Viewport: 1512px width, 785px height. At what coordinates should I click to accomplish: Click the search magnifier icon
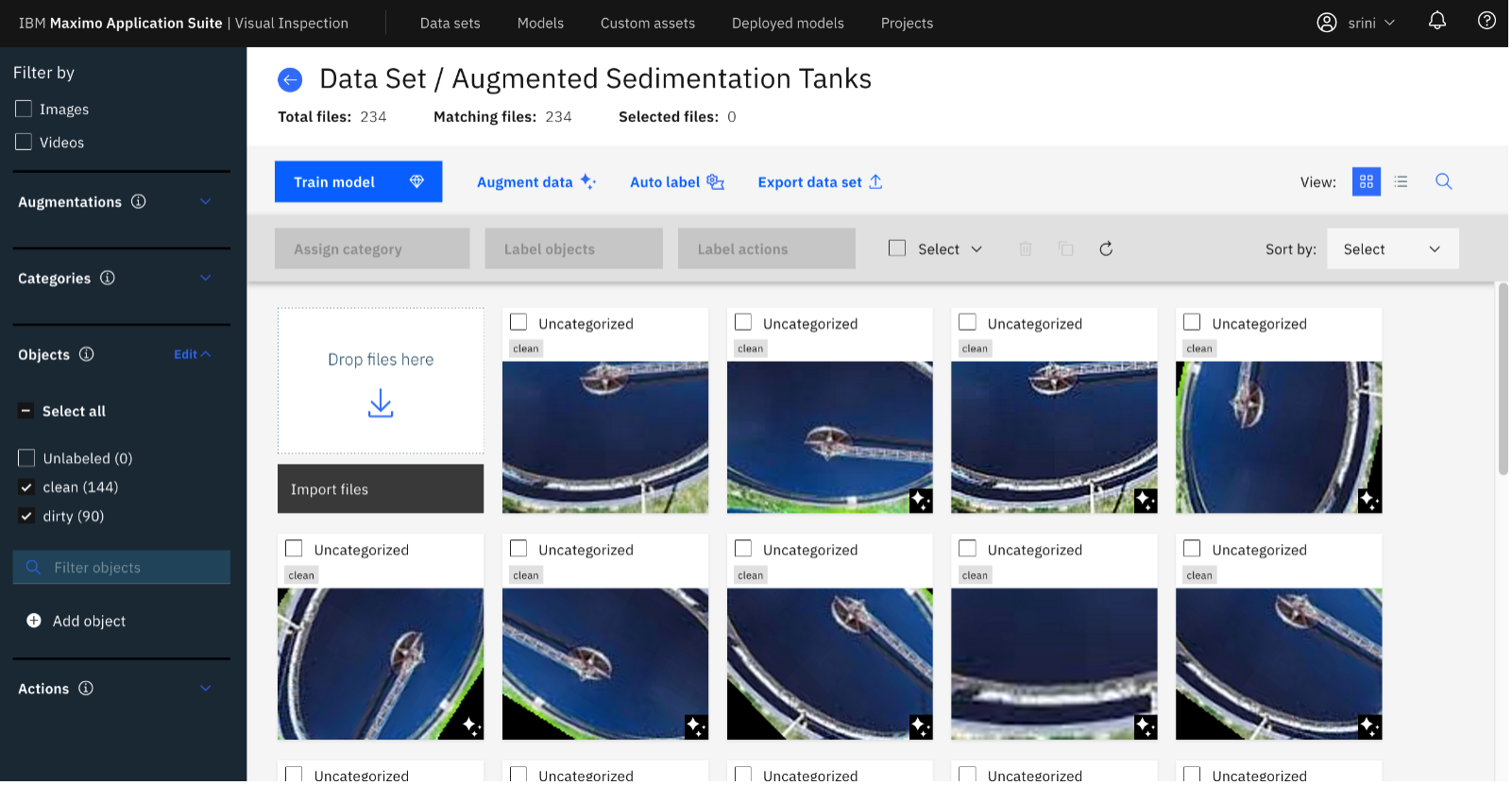point(1443,181)
